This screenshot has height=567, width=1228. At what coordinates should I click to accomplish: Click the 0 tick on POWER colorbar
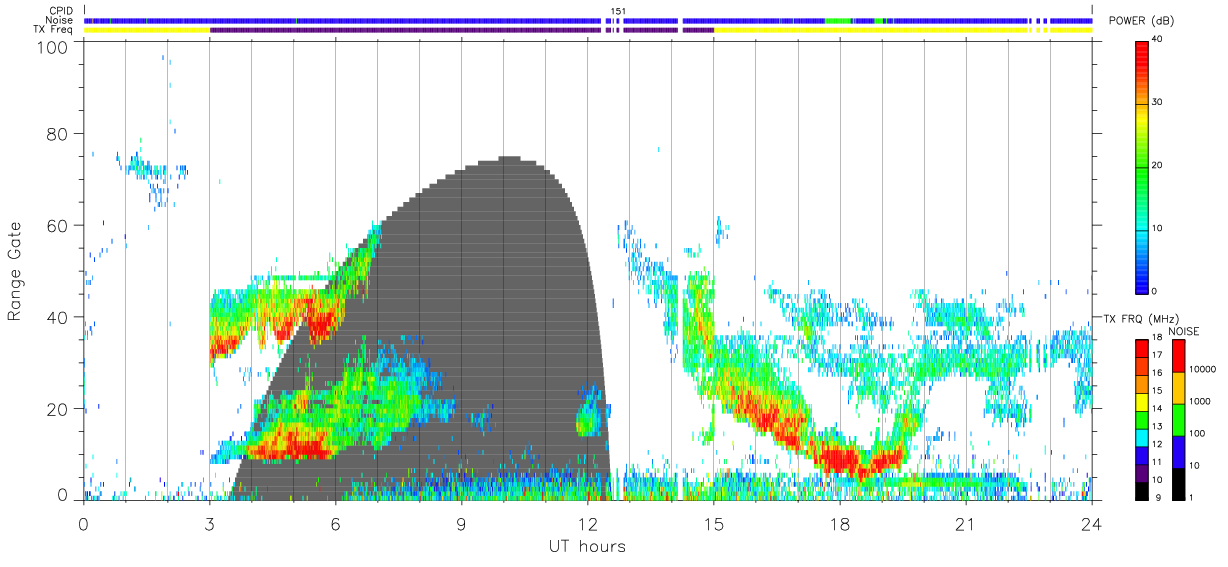click(x=1155, y=291)
